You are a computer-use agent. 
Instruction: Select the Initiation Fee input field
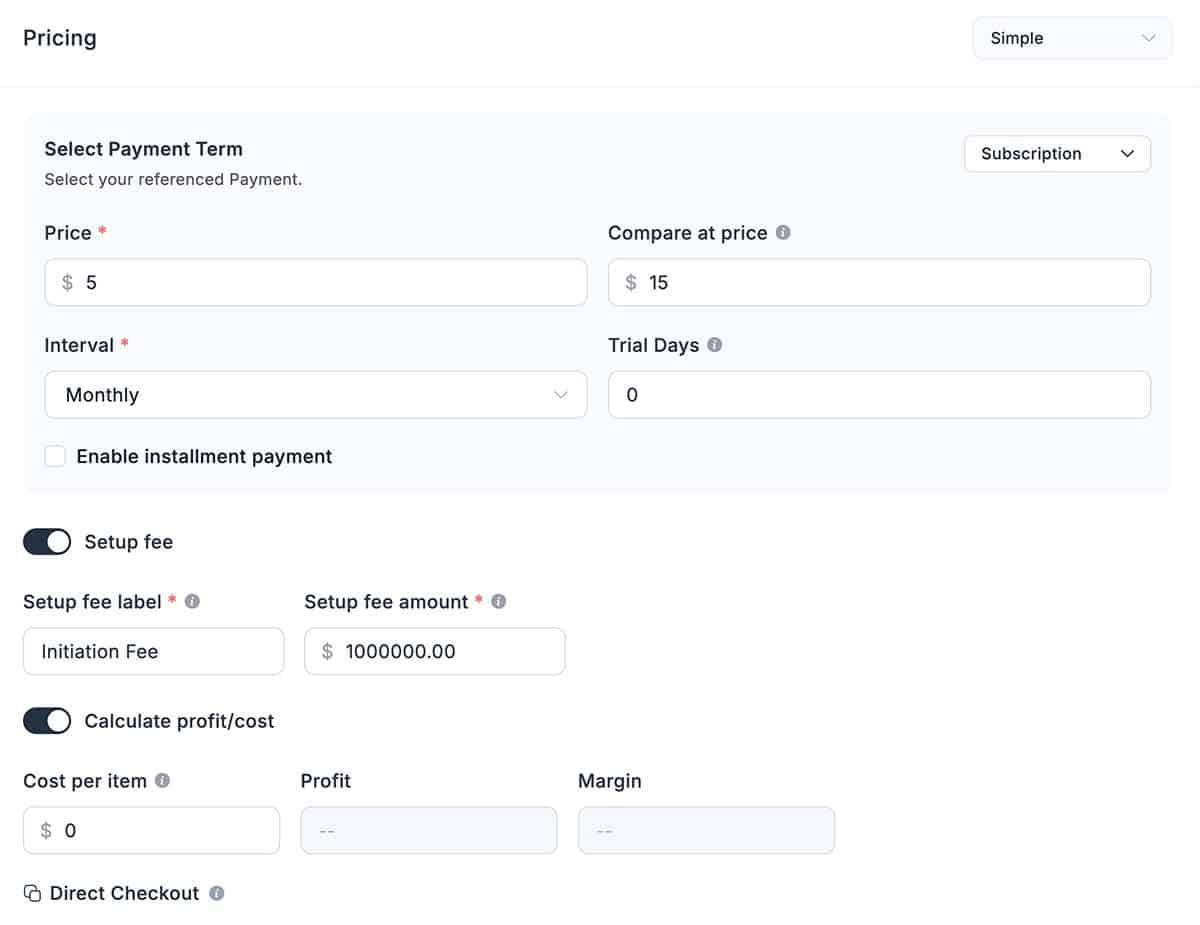153,651
